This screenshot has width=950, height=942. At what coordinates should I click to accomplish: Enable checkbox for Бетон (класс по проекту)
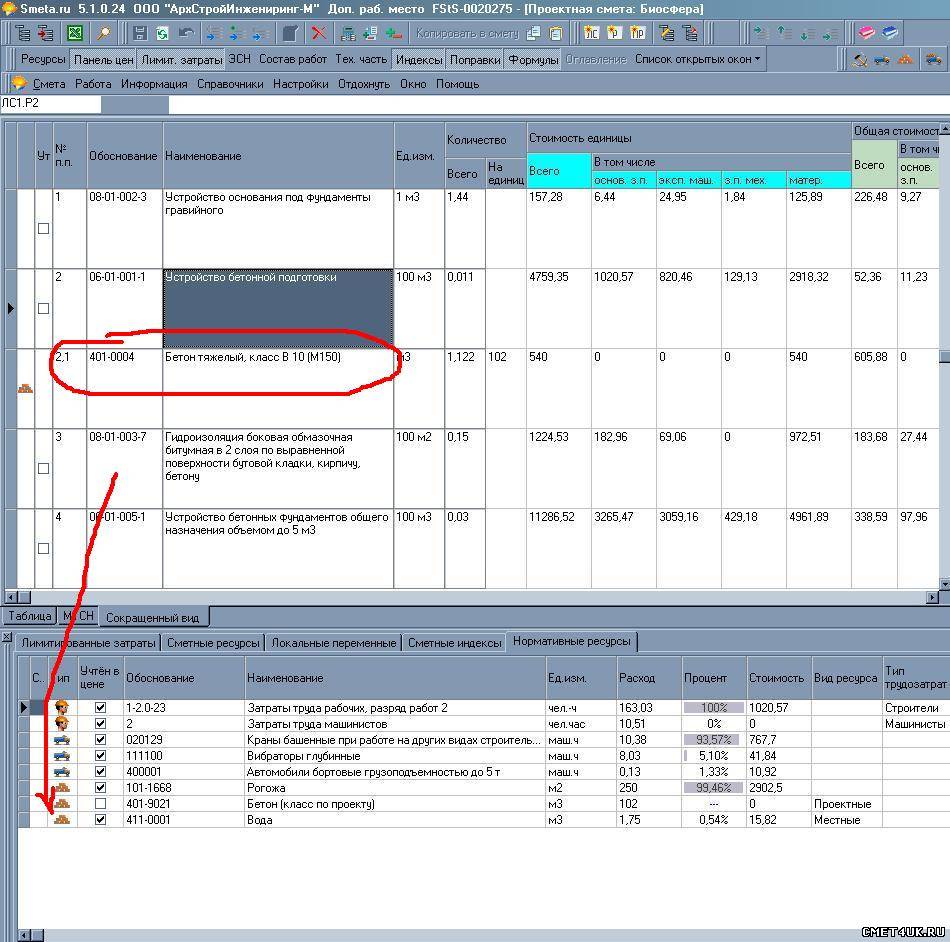pos(100,804)
